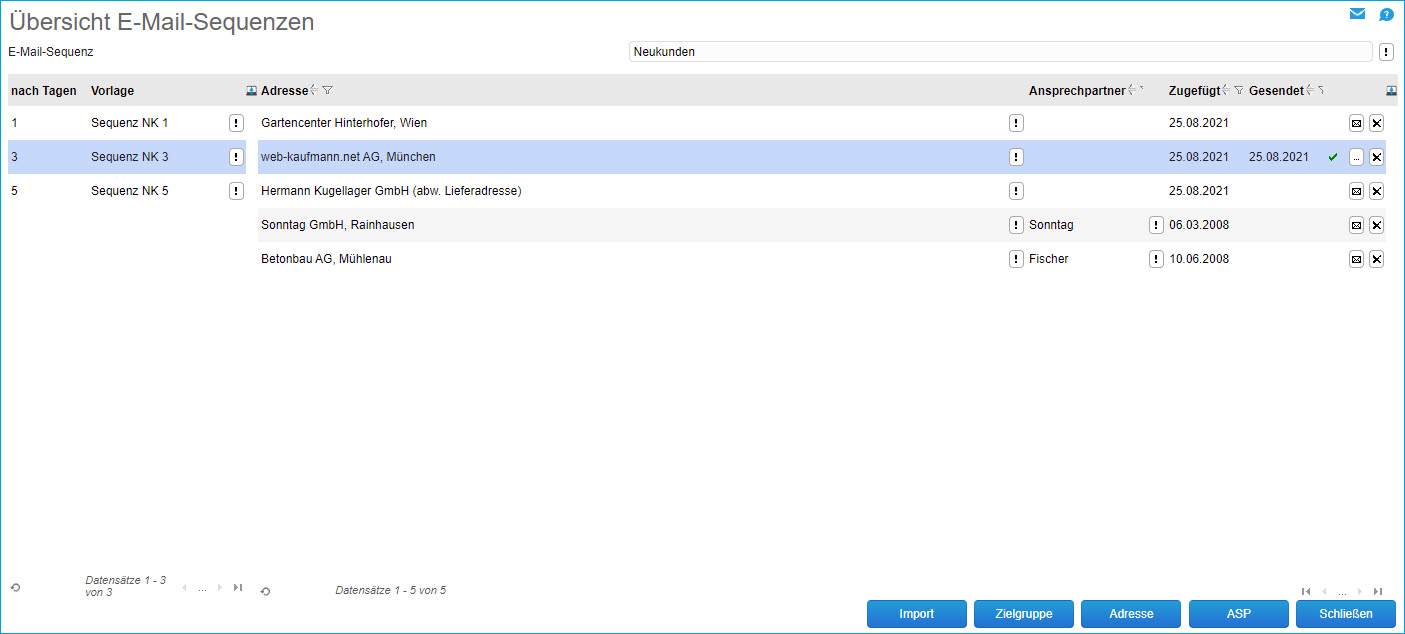This screenshot has height=634, width=1405.
Task: Delete Hermann Kugellager GmbH row with X
Action: [1376, 191]
